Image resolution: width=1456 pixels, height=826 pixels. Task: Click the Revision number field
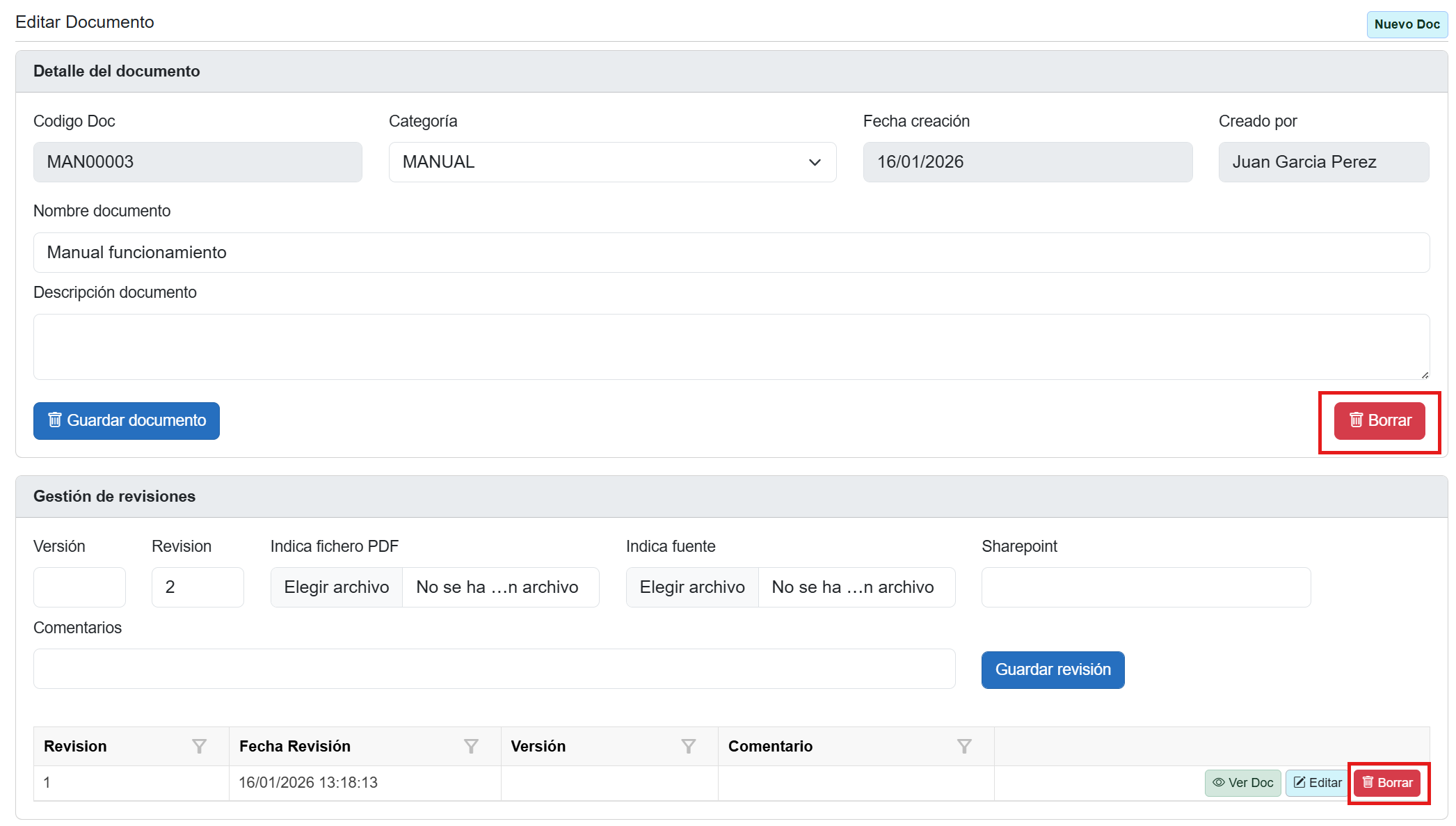(198, 587)
